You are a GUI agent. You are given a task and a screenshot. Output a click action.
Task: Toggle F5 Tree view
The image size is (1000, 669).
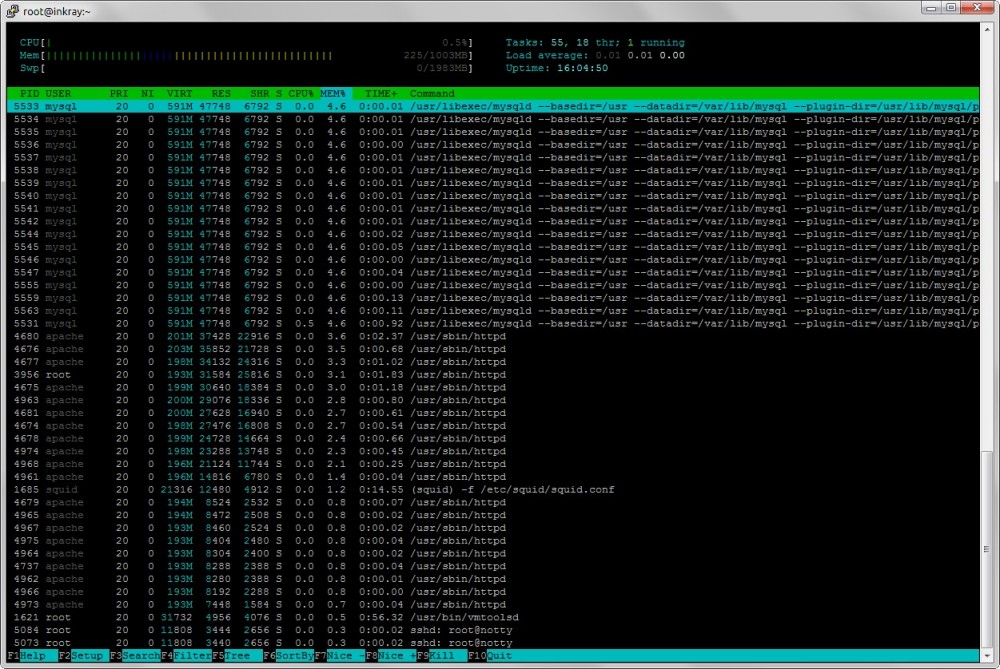(x=234, y=656)
